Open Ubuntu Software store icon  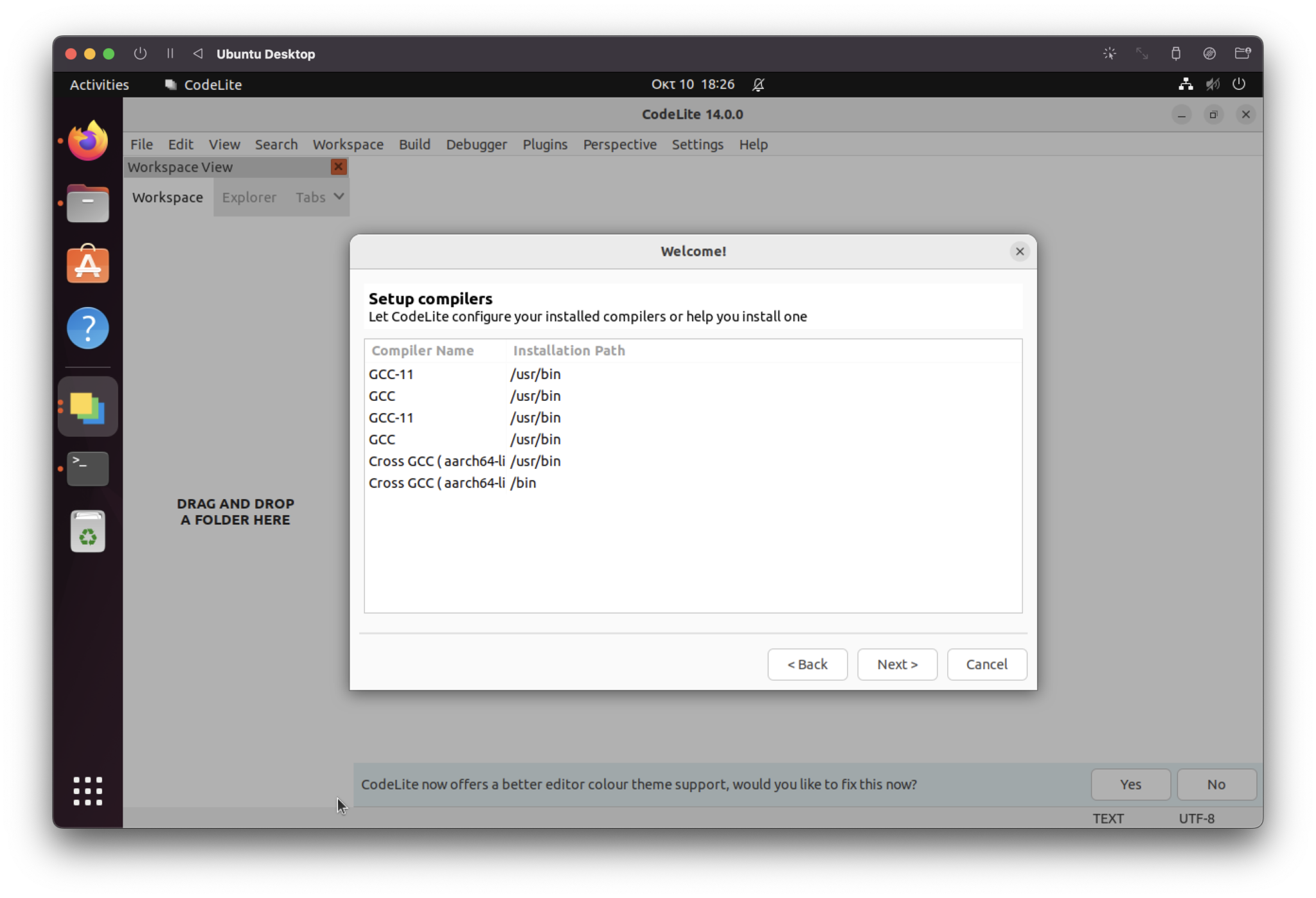point(88,265)
